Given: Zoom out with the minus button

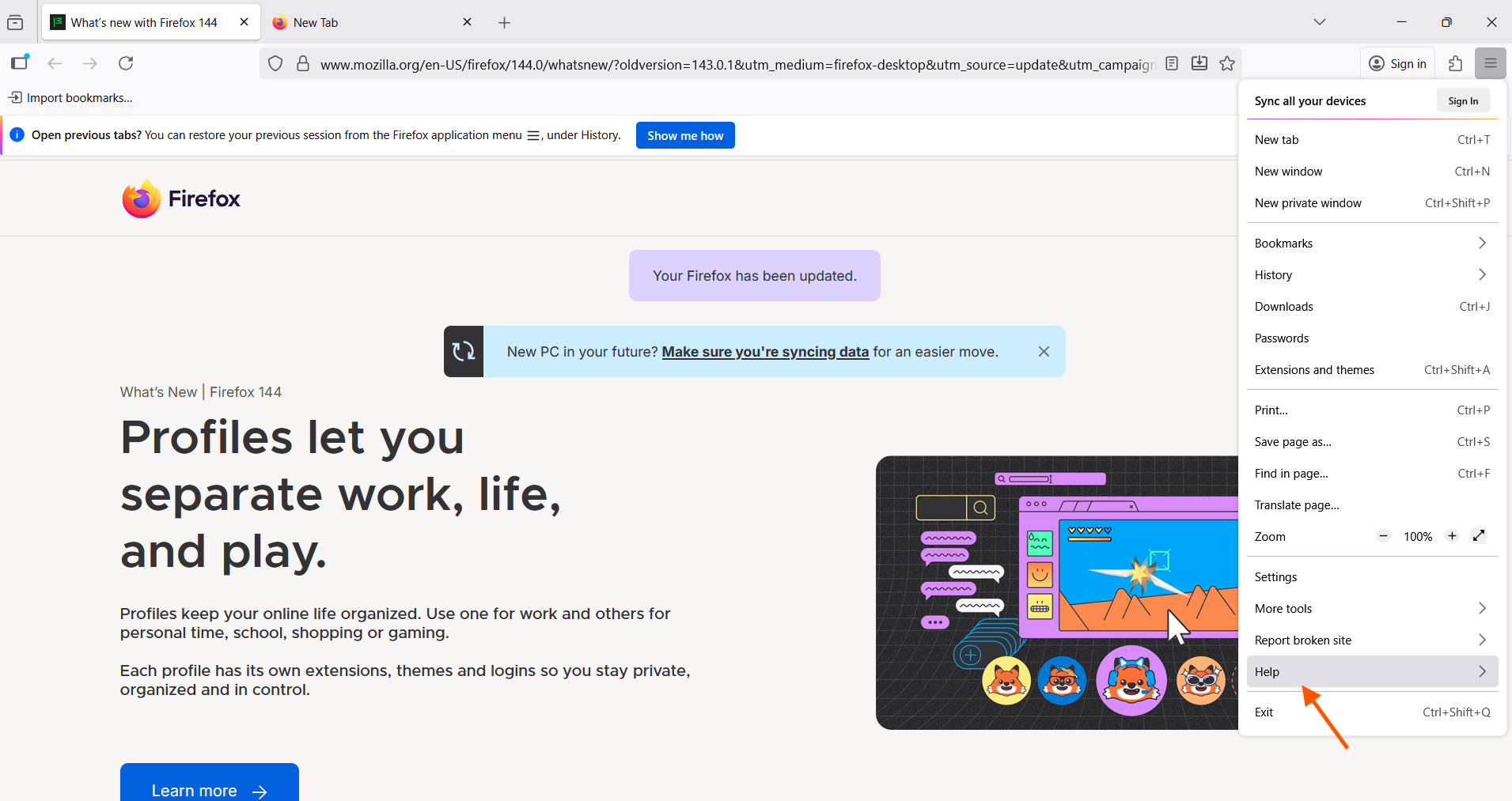Looking at the screenshot, I should click(1383, 536).
